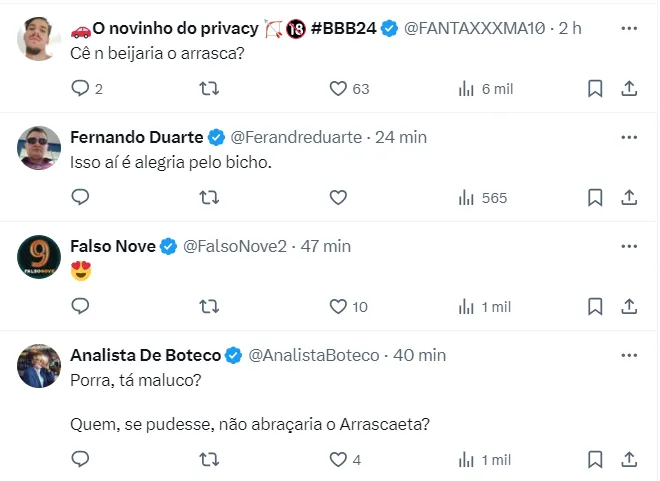The width and height of the screenshot is (660, 481).
Task: Open more options for Falso Nove's tweet
Action: (x=628, y=246)
